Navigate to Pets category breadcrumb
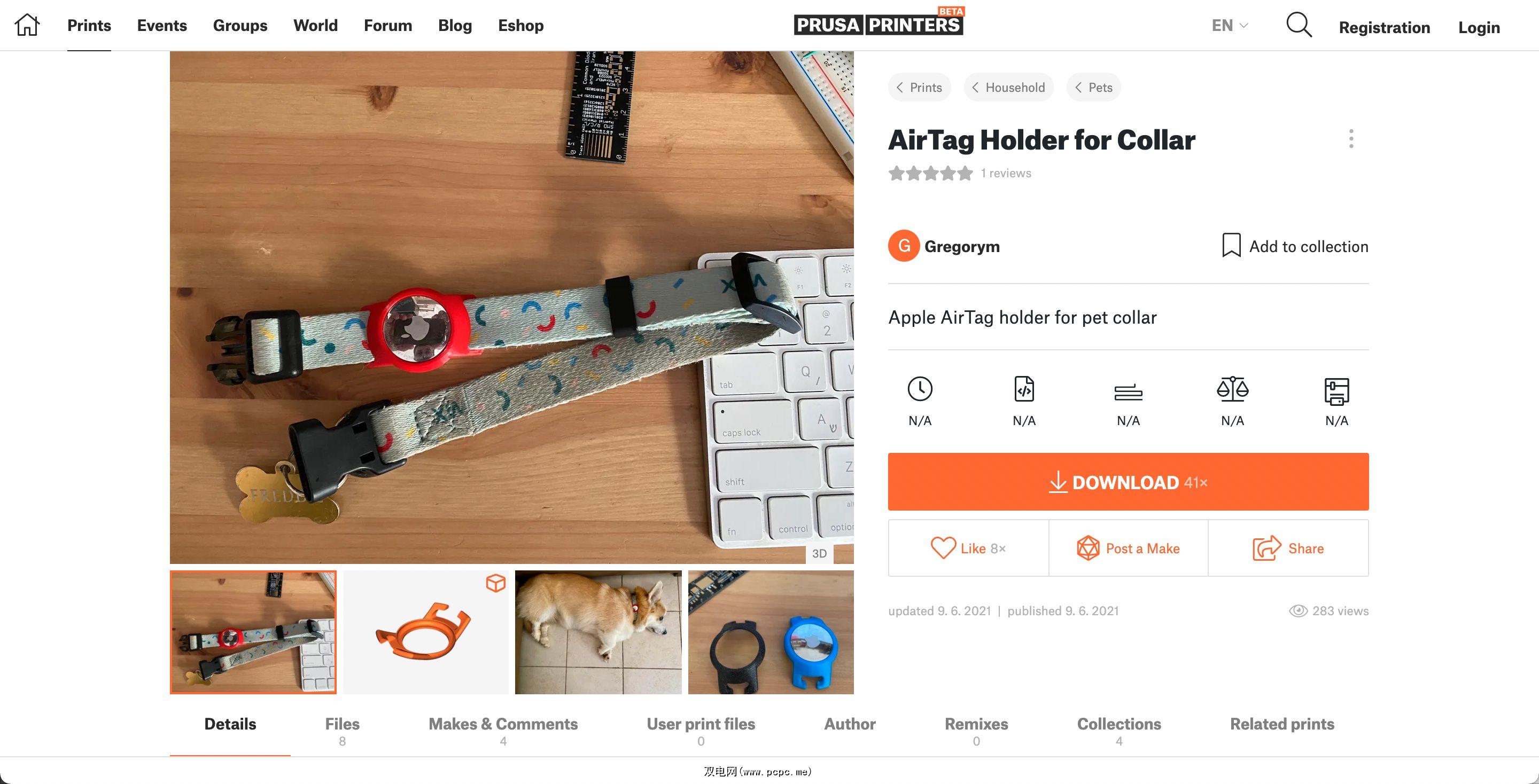Screen dimensions: 1539x784 point(1093,87)
